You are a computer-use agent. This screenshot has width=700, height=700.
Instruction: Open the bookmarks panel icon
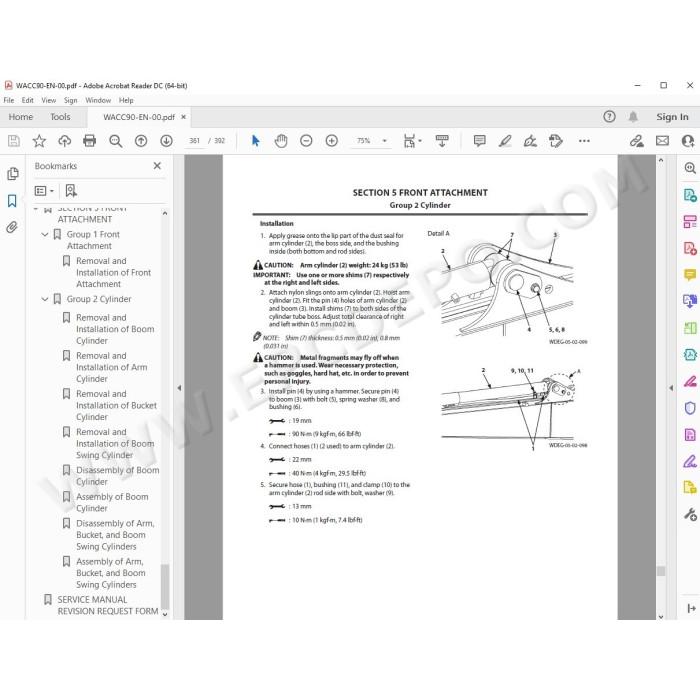(x=12, y=201)
